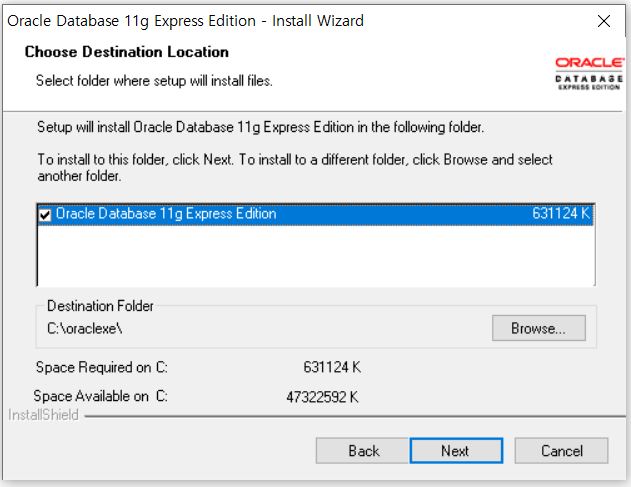The height and width of the screenshot is (487, 631).
Task: Click the Oracle Database Express Edition logo
Action: pos(589,74)
